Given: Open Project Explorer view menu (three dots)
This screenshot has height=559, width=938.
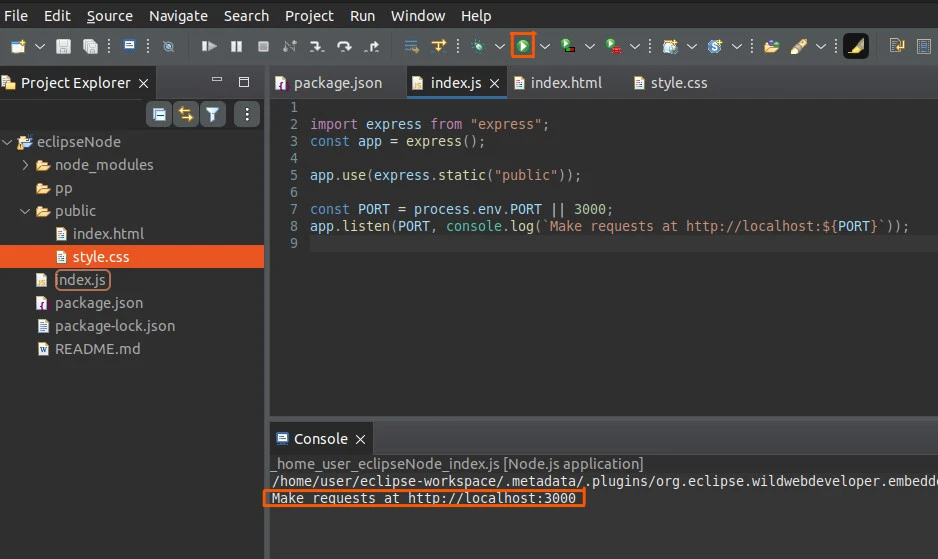Looking at the screenshot, I should (246, 115).
